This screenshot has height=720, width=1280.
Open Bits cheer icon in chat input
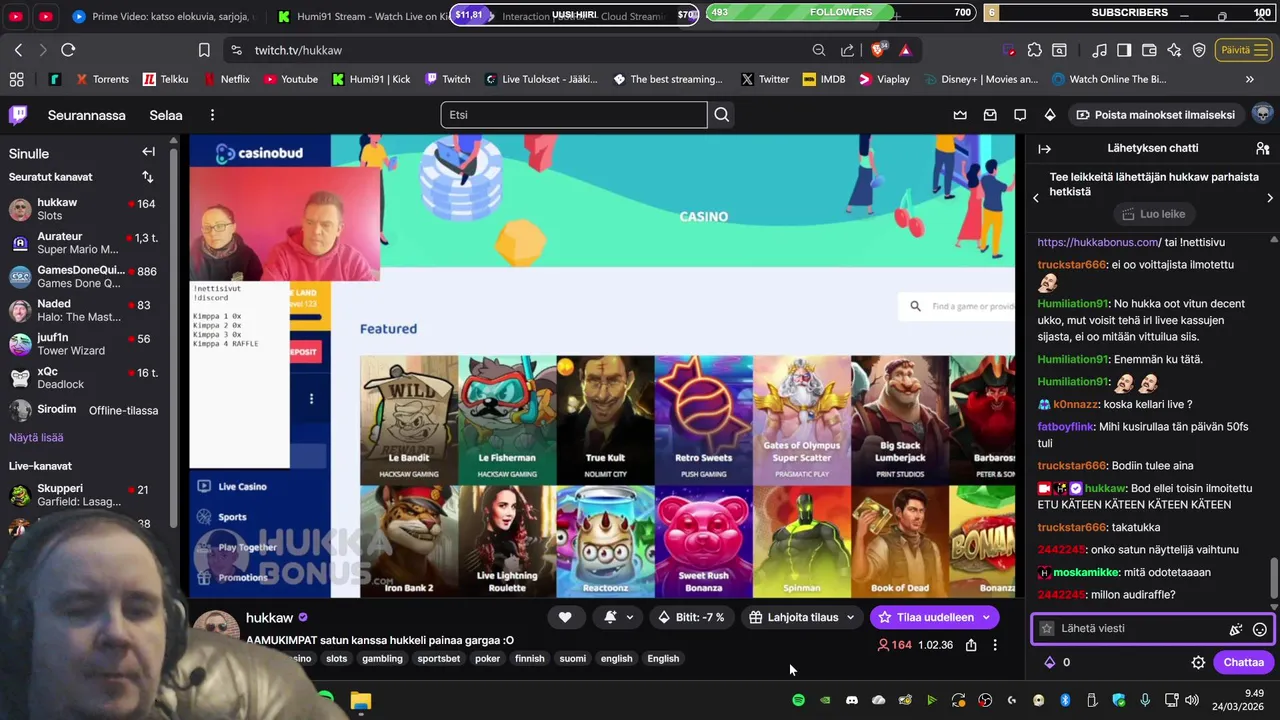pos(1236,629)
